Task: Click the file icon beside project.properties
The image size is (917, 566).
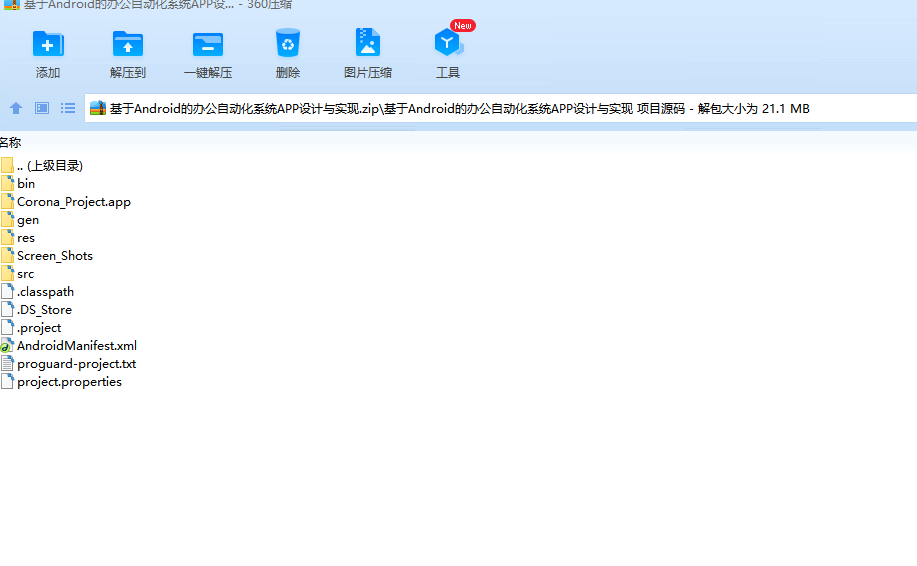Action: pyautogui.click(x=7, y=381)
